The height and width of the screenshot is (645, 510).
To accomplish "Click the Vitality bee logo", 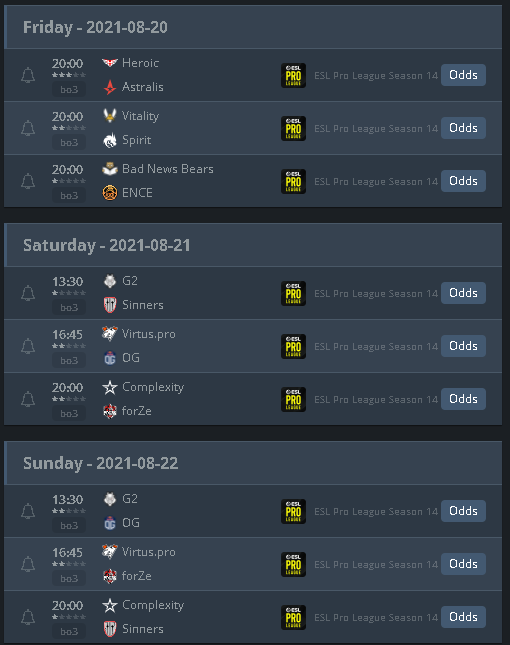I will (x=110, y=116).
